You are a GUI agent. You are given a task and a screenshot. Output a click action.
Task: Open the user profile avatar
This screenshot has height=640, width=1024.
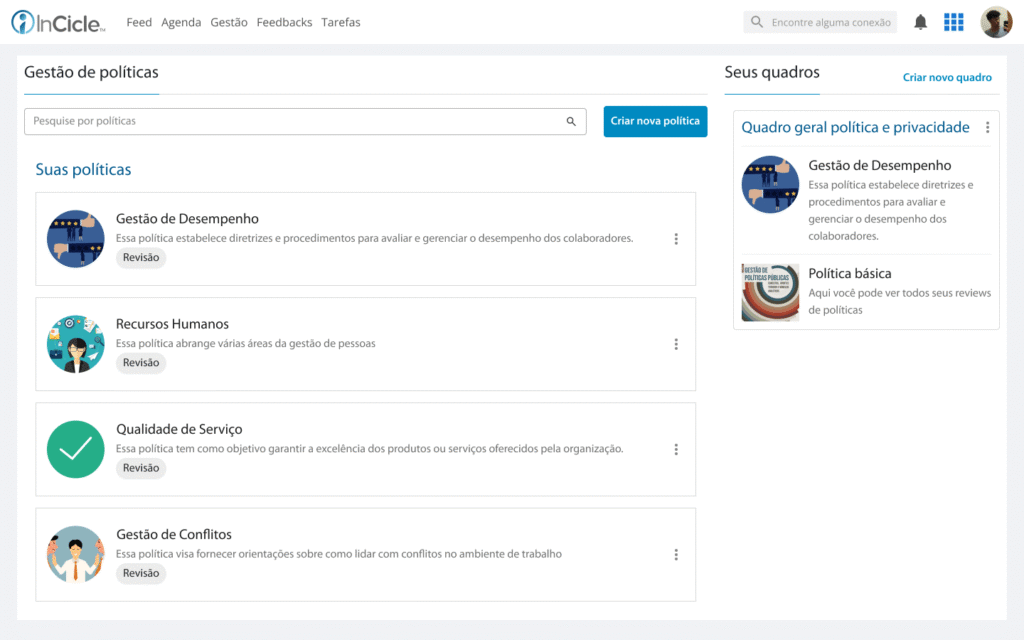tap(996, 22)
